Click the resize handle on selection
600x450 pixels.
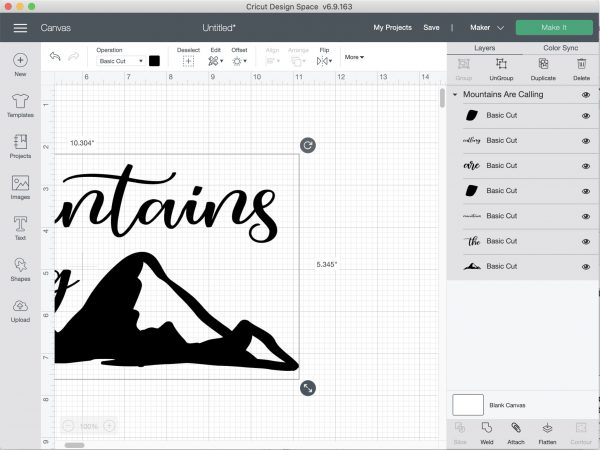tap(308, 388)
